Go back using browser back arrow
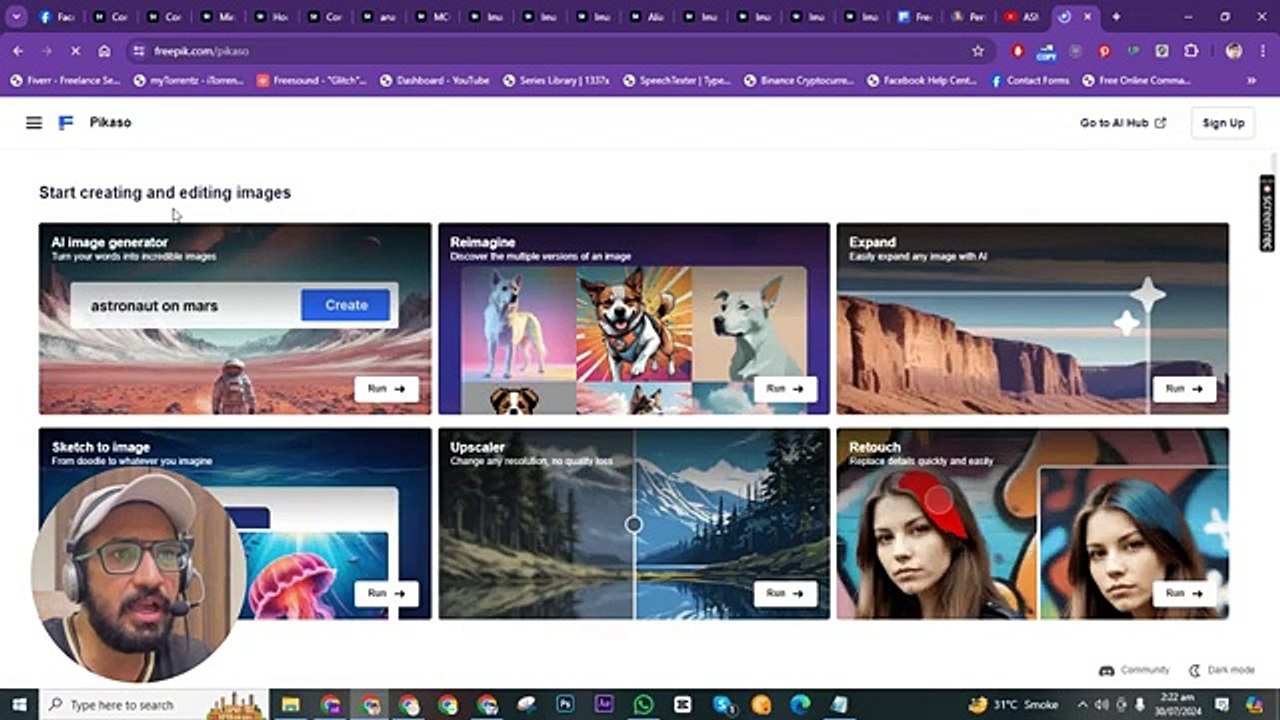Viewport: 1280px width, 720px height. tap(18, 51)
